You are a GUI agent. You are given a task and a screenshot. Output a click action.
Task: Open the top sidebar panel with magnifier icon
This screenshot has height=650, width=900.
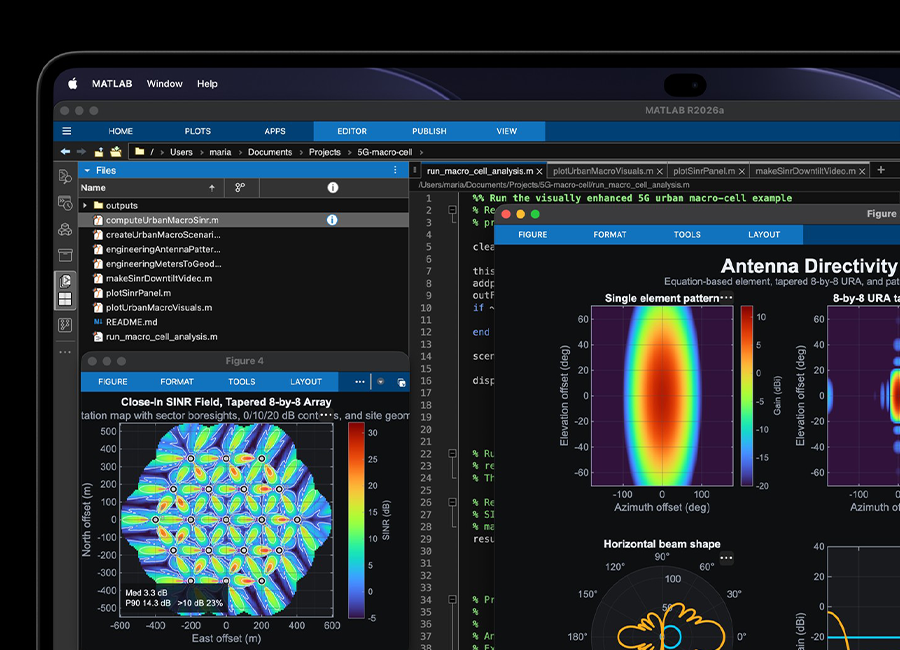pyautogui.click(x=65, y=176)
